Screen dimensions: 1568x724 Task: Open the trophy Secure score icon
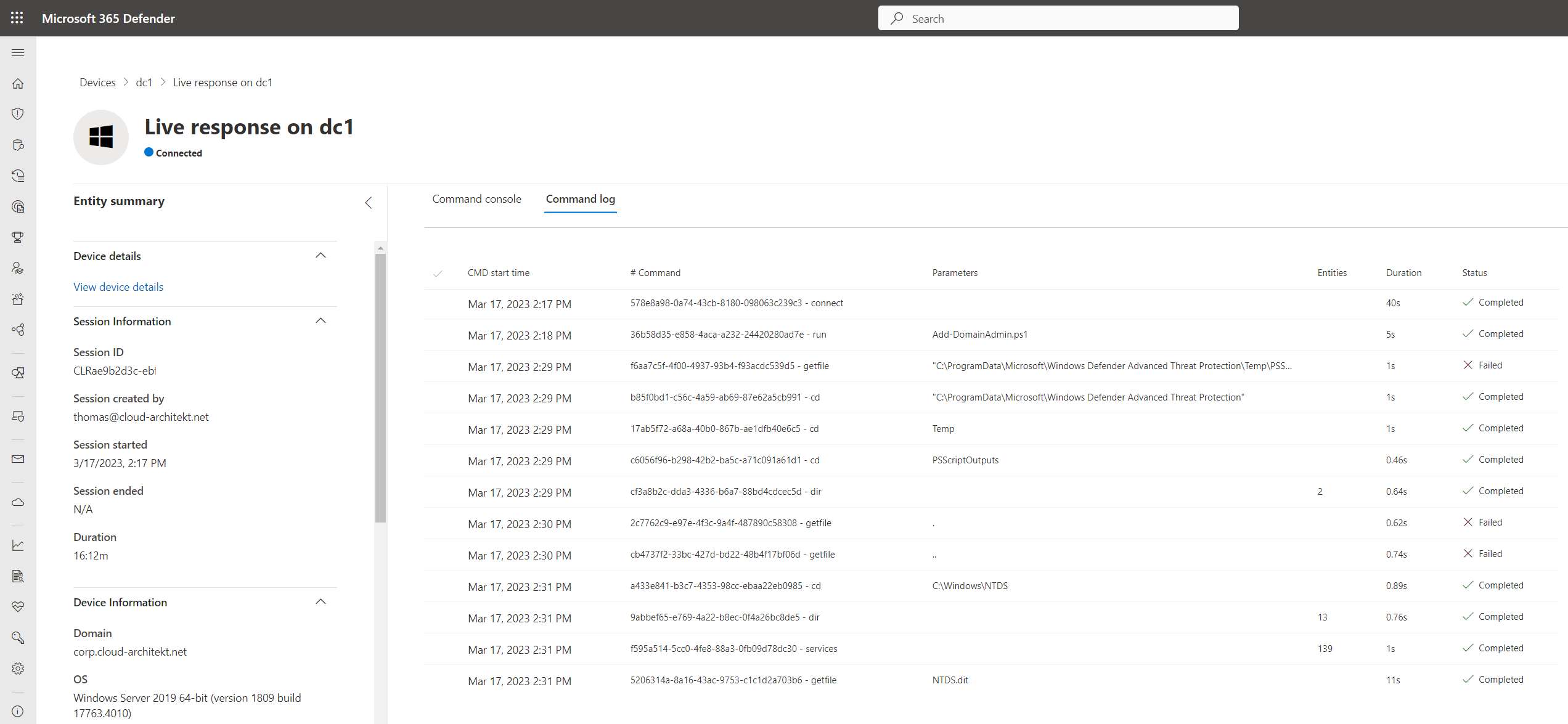18,237
